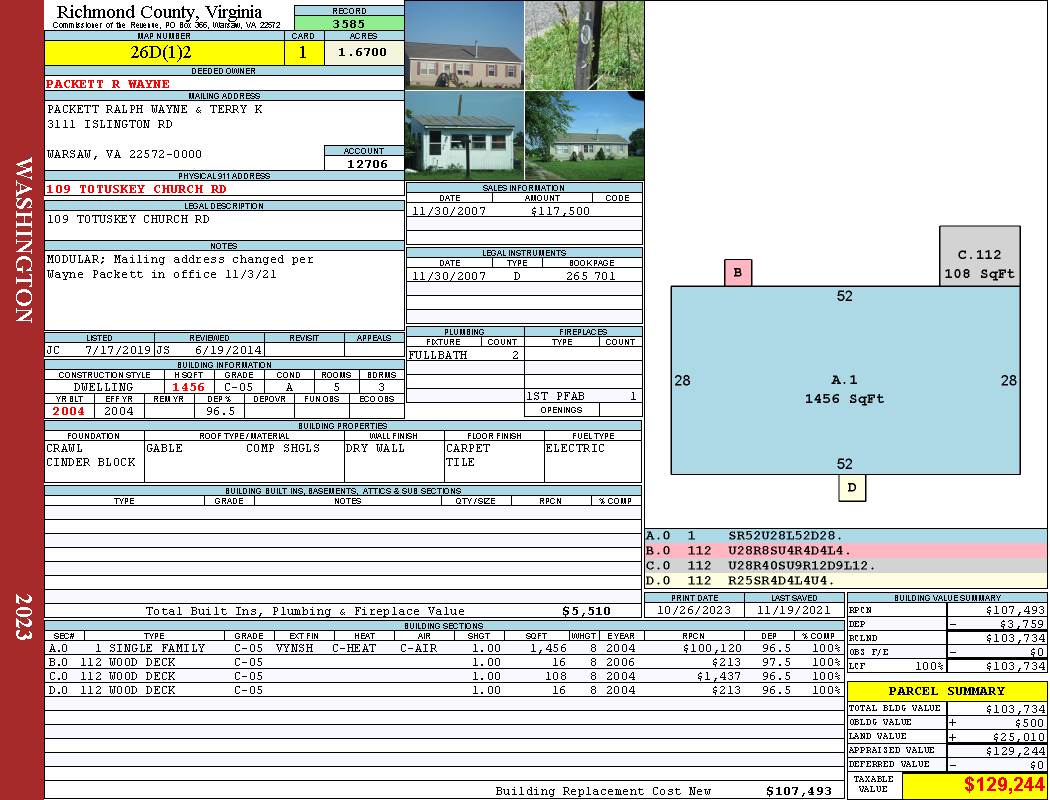The height and width of the screenshot is (800, 1050).
Task: Select the pink B.0 sketch code line
Action: 845,550
